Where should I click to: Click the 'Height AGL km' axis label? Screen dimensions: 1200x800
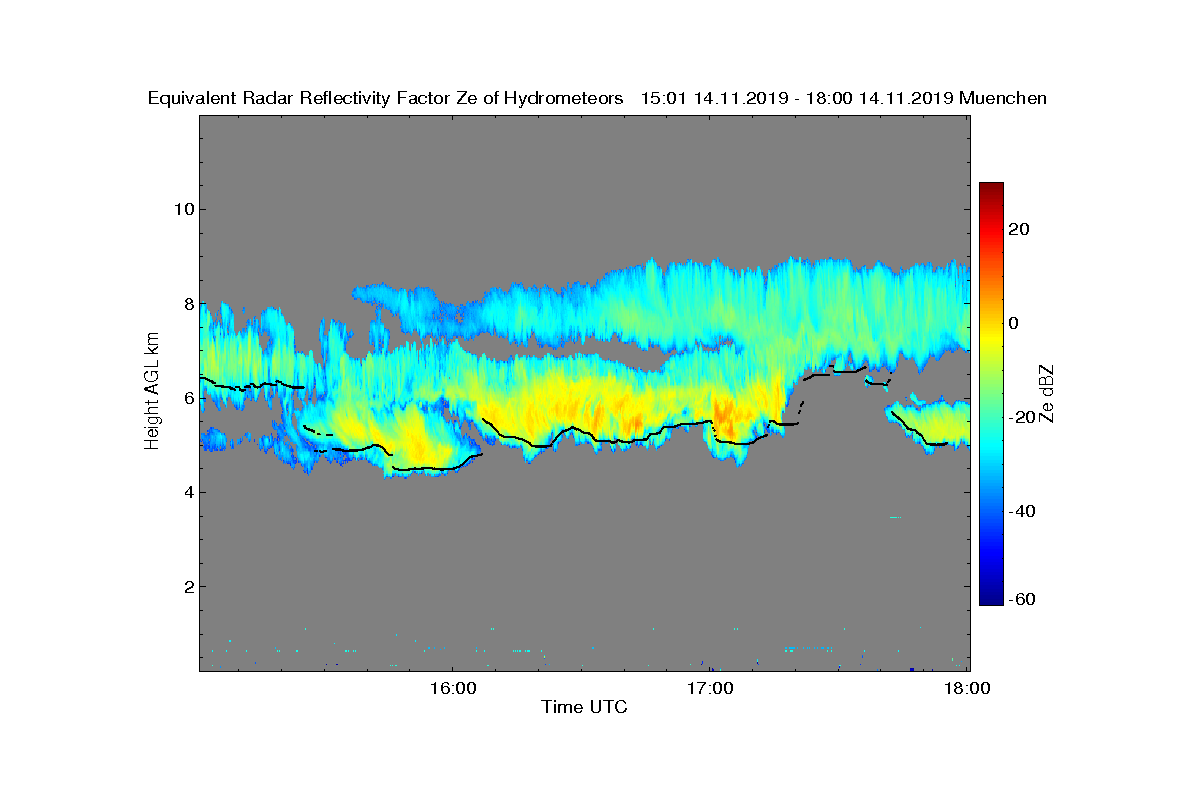point(152,392)
